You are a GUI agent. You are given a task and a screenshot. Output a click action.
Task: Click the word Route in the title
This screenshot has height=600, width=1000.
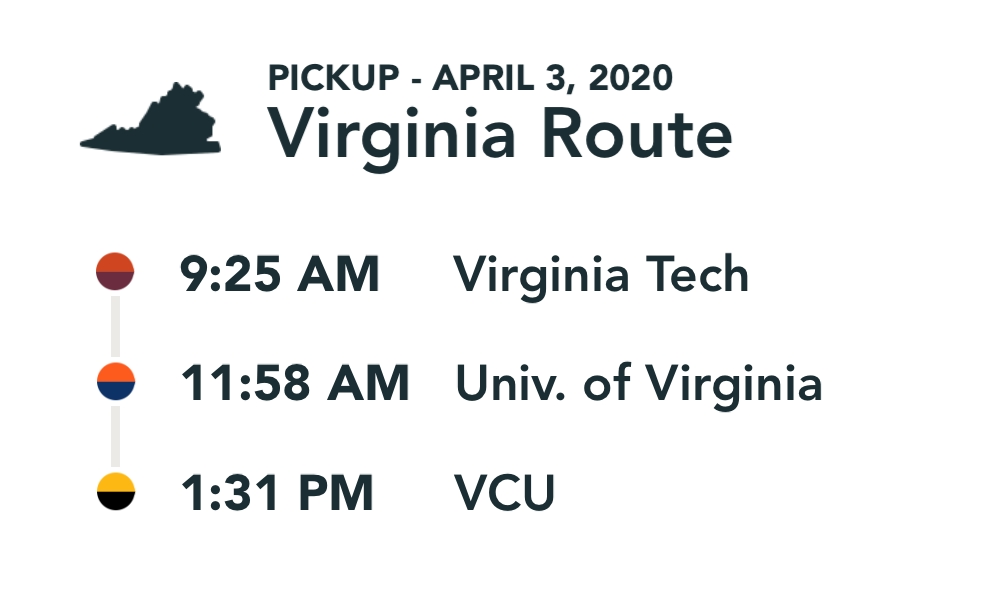(636, 134)
